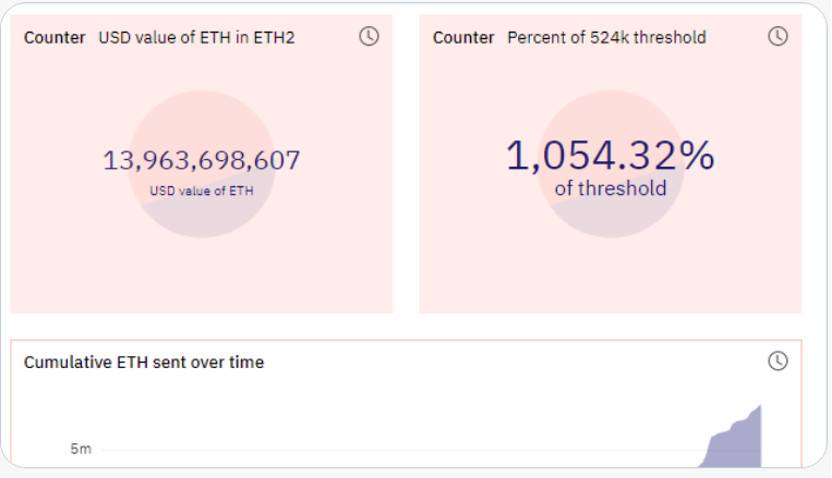Click the clock icon on Percent of 524k threshold panel
832x478 pixels.
click(x=778, y=36)
